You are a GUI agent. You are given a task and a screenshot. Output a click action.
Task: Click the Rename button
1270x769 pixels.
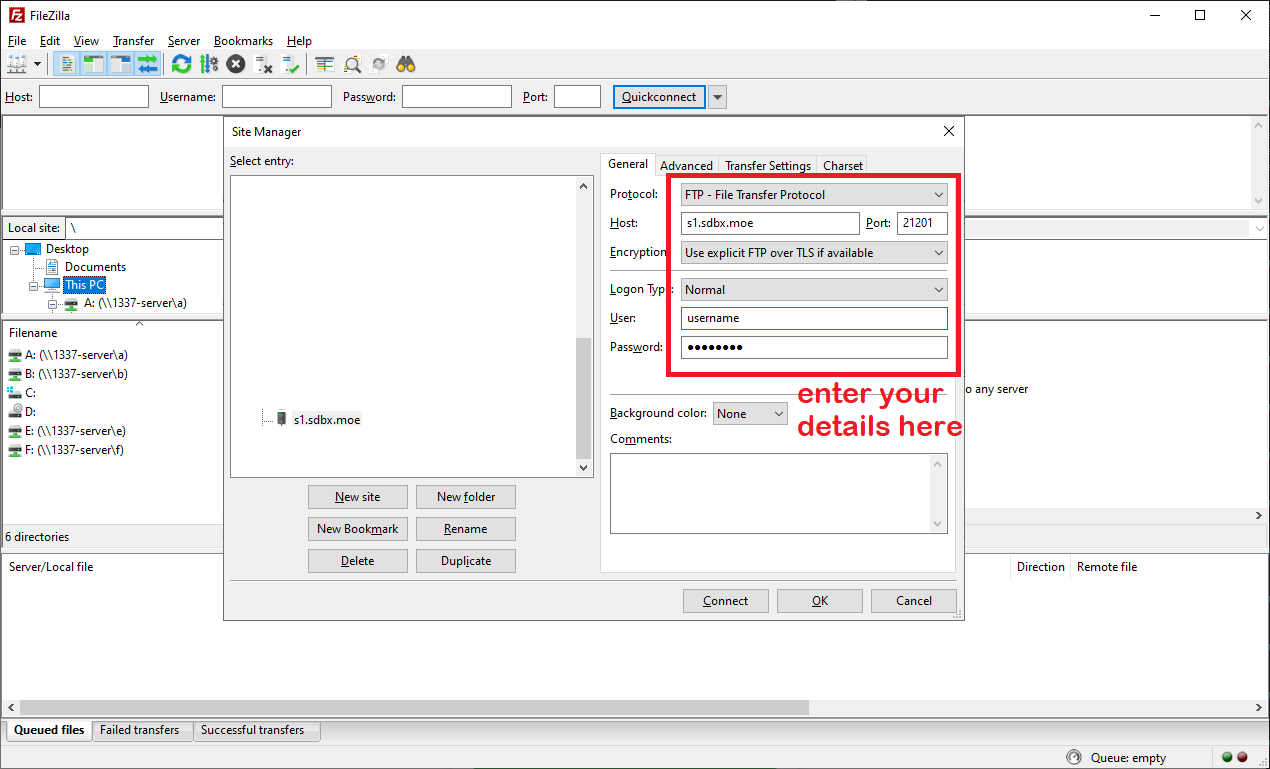(466, 529)
